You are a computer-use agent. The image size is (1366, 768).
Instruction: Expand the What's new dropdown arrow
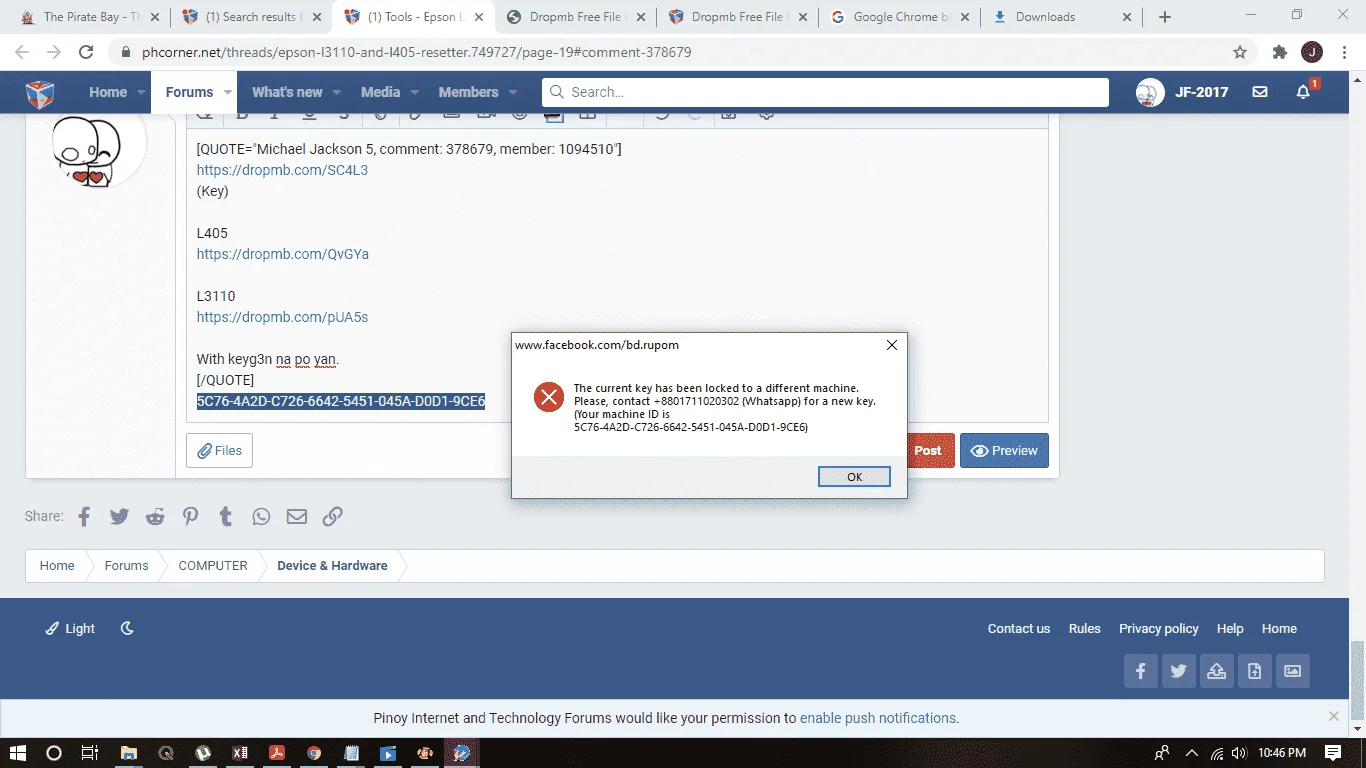(336, 92)
